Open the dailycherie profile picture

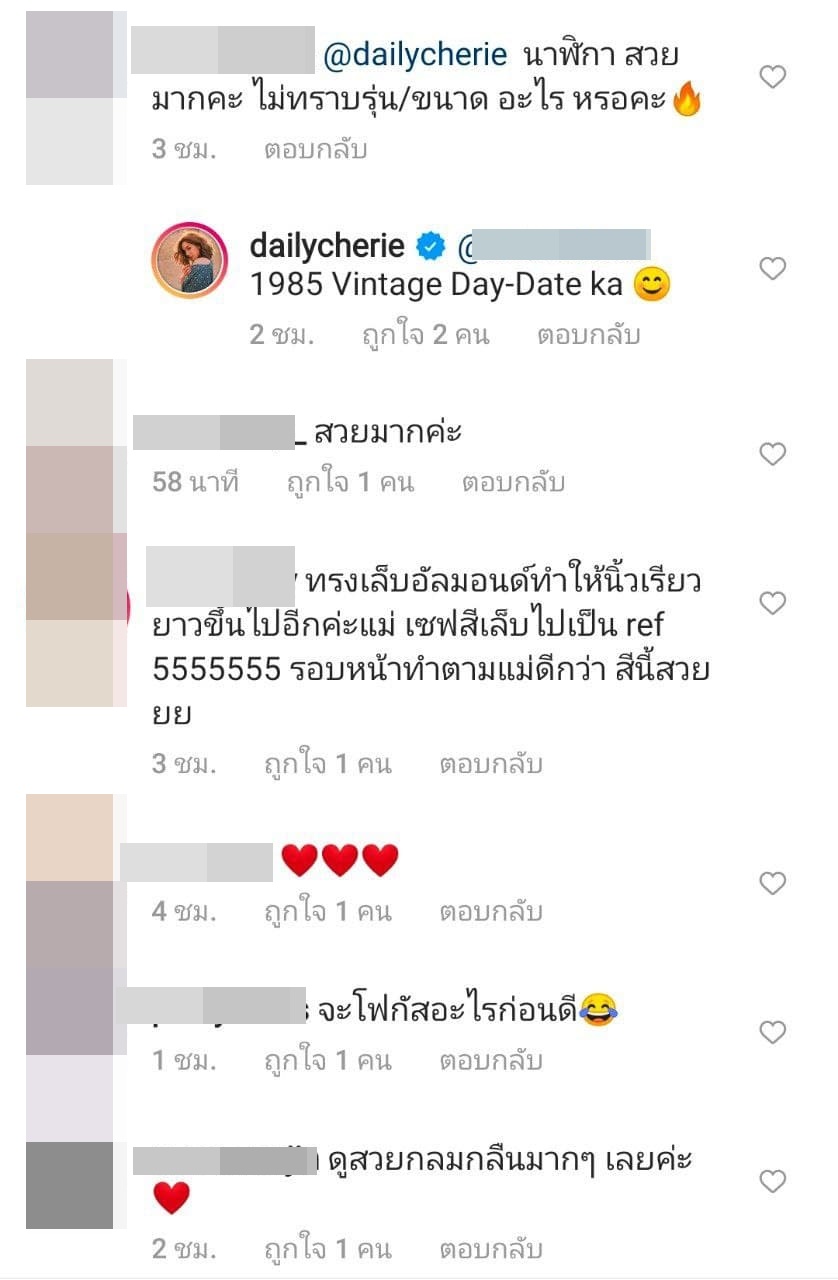(x=190, y=260)
